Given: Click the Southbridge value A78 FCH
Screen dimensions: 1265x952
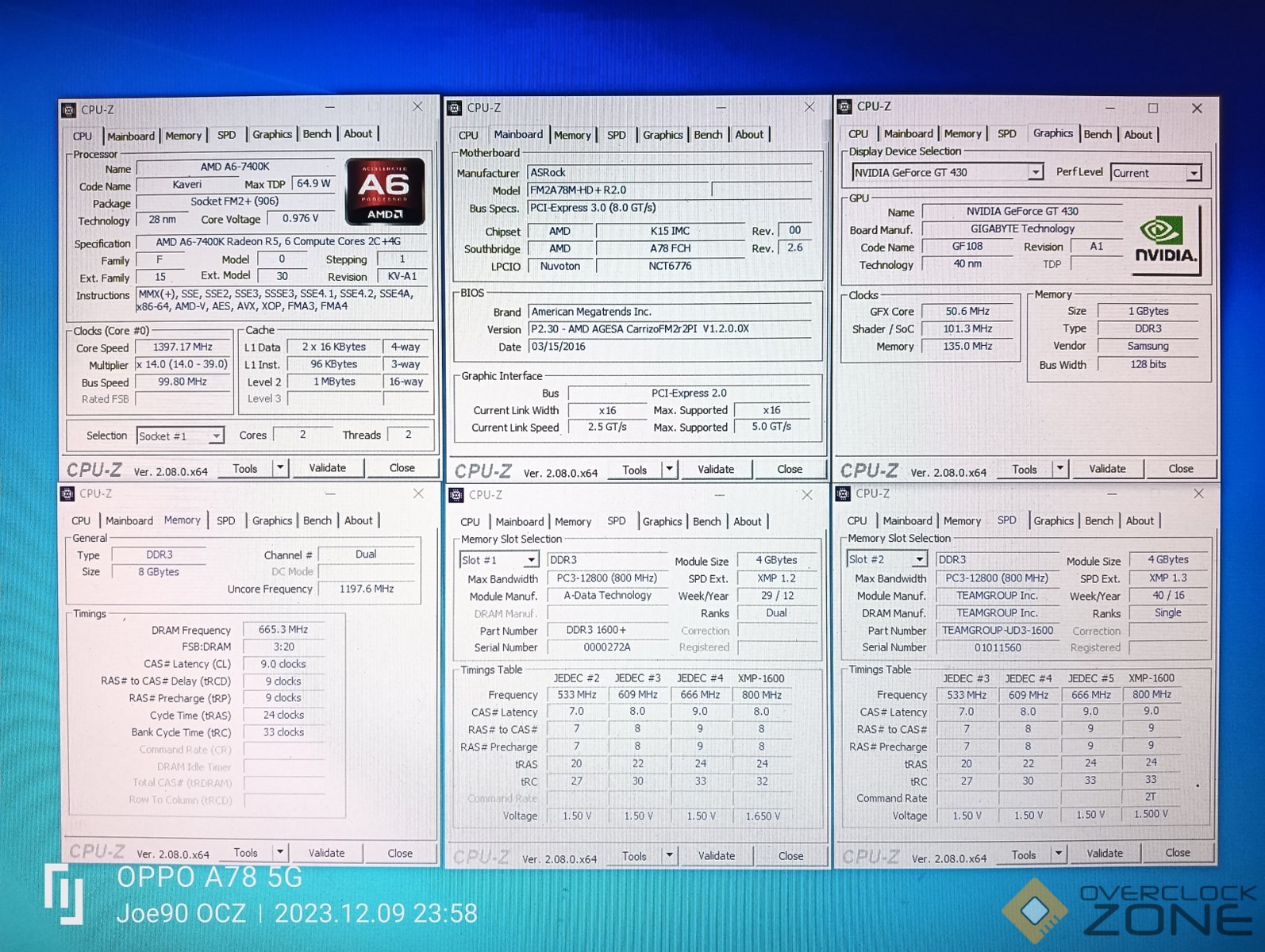Looking at the screenshot, I should [670, 248].
